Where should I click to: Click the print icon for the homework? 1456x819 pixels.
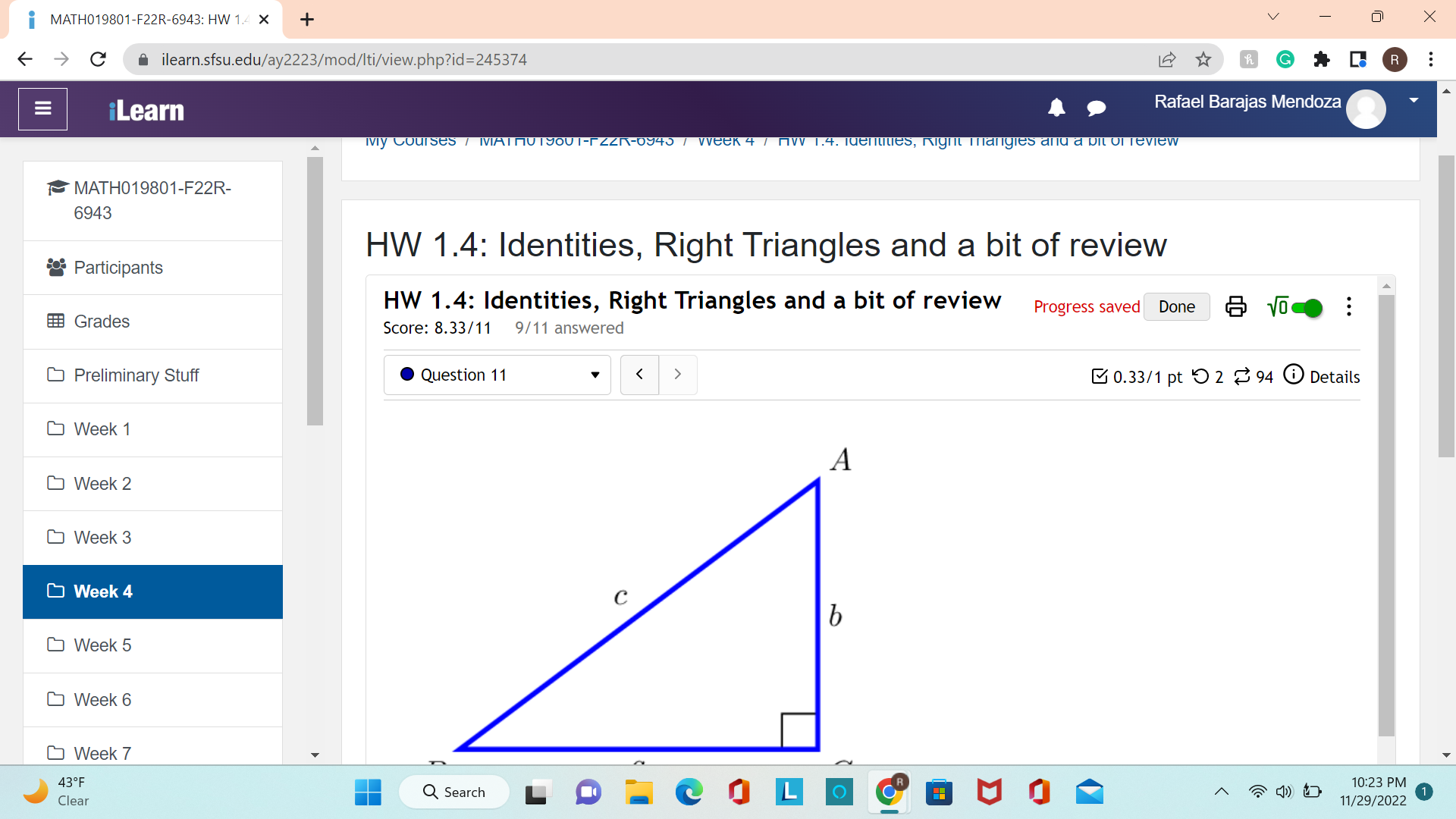click(x=1235, y=306)
